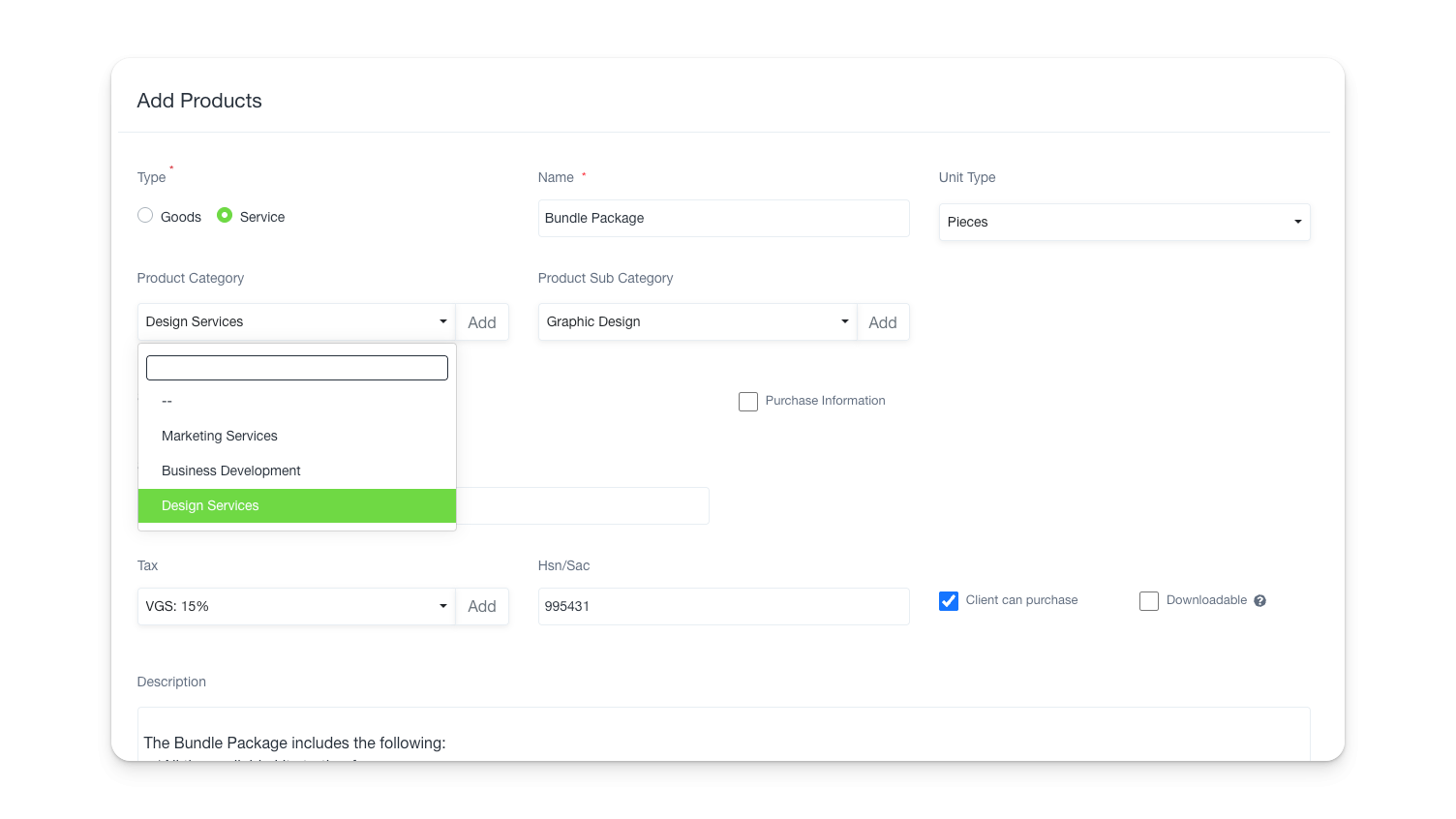Screen dimensions: 1456x819
Task: Select the Service radio button
Action: [225, 216]
